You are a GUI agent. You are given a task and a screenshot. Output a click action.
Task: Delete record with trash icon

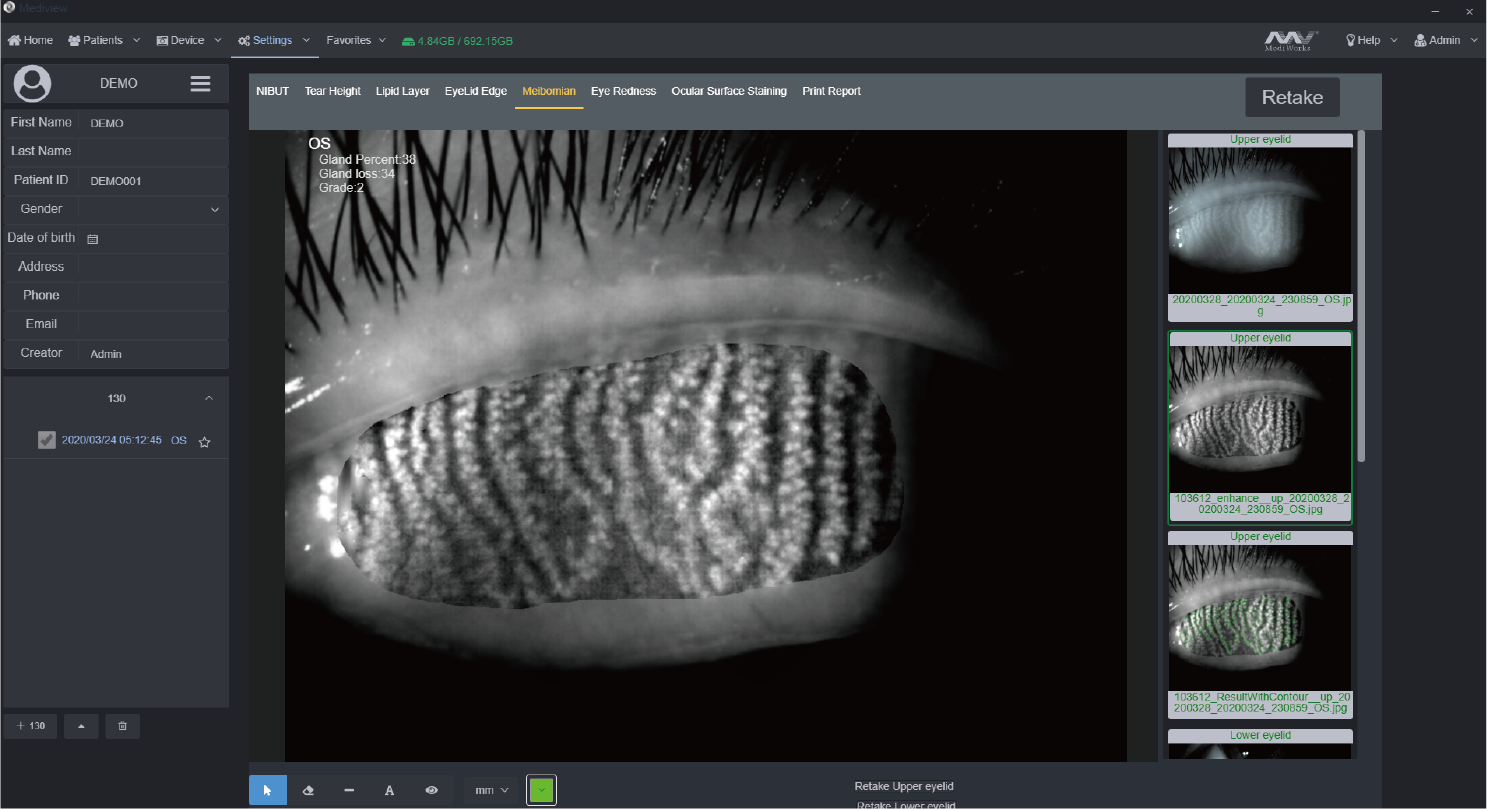coord(122,726)
